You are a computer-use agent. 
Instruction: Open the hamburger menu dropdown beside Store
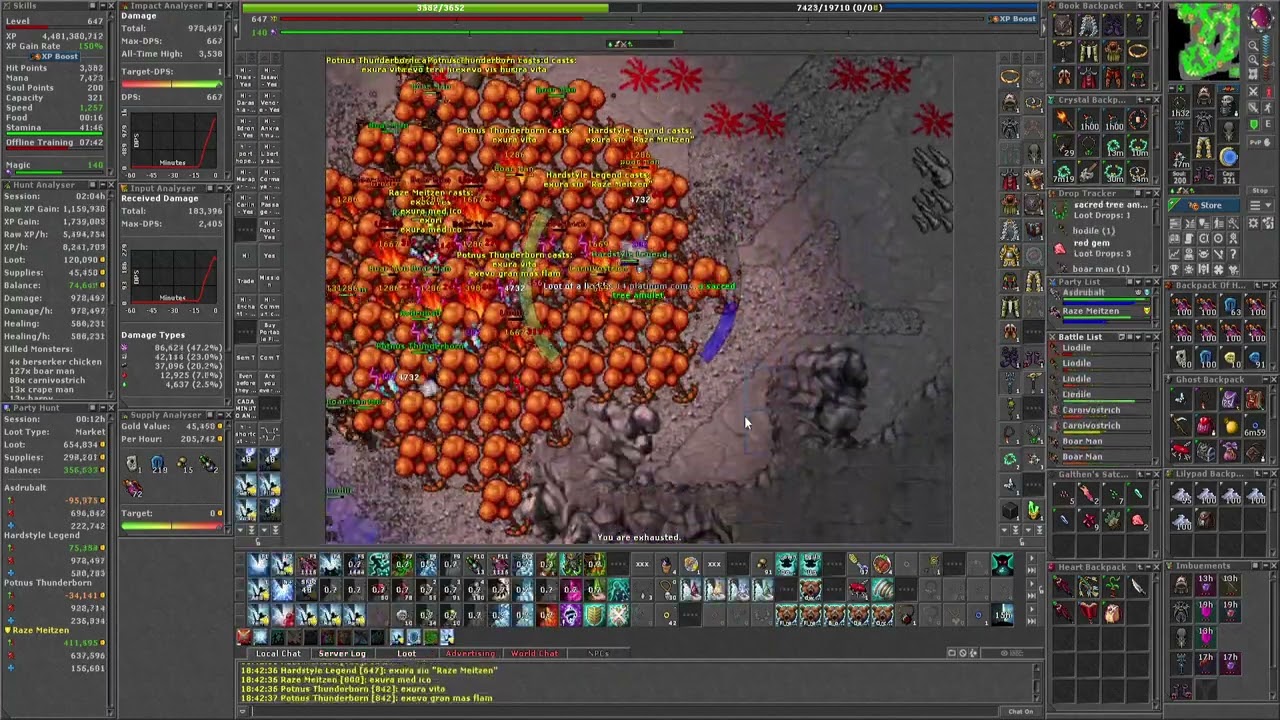click(x=1261, y=205)
